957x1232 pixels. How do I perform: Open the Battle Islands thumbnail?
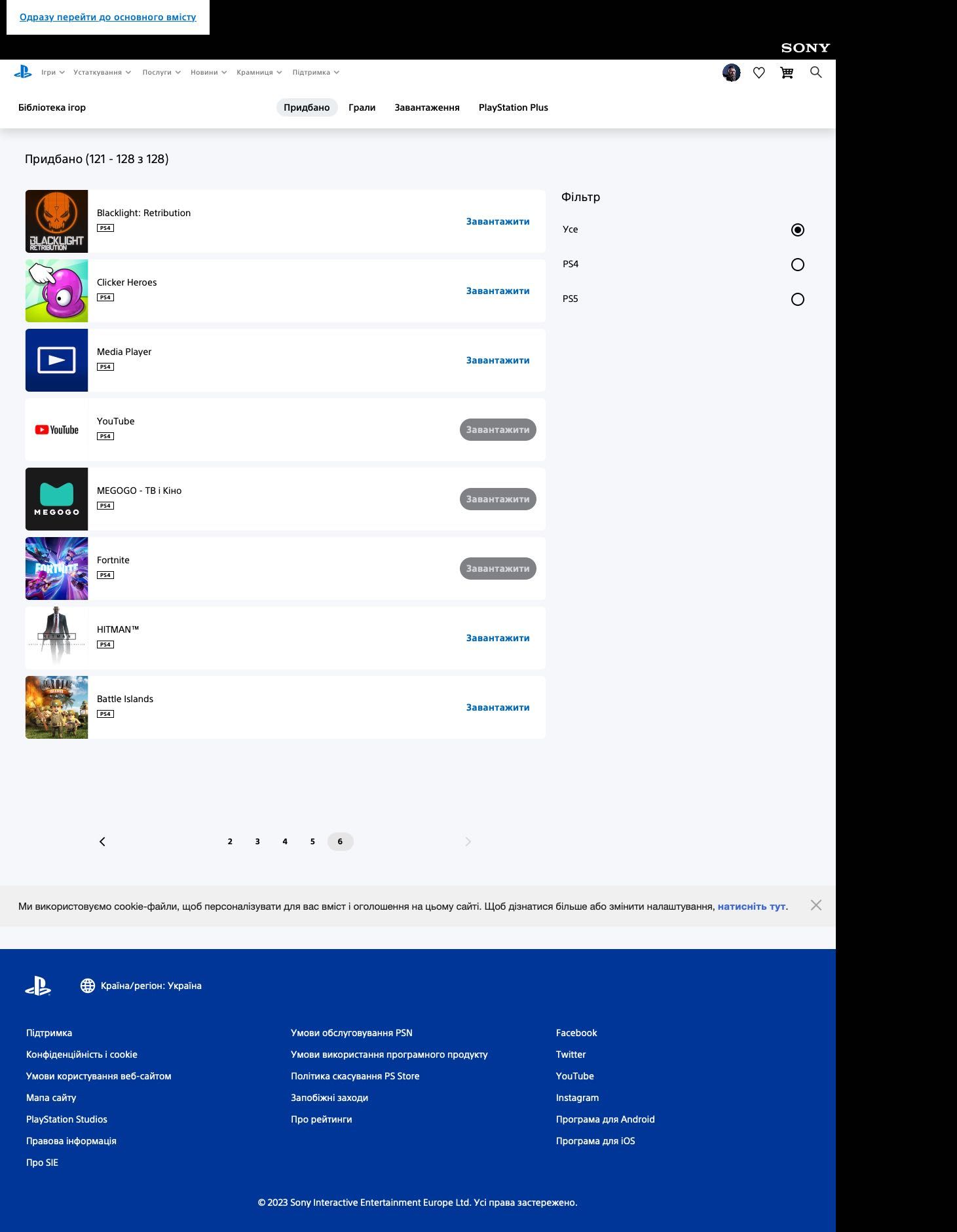point(56,707)
